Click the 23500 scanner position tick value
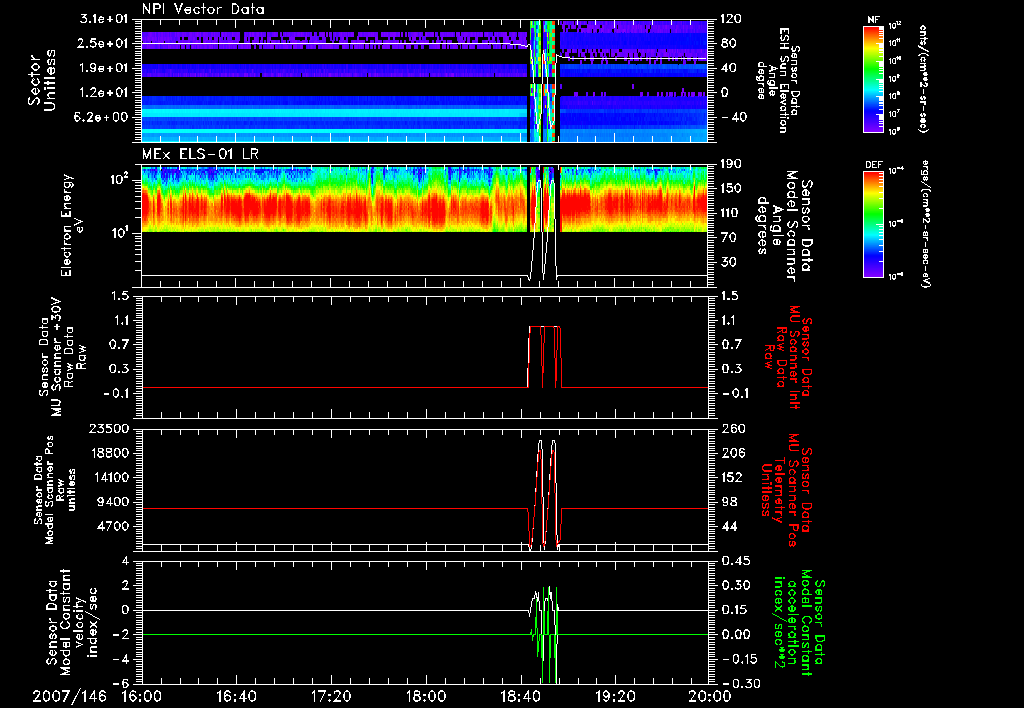 [x=110, y=429]
